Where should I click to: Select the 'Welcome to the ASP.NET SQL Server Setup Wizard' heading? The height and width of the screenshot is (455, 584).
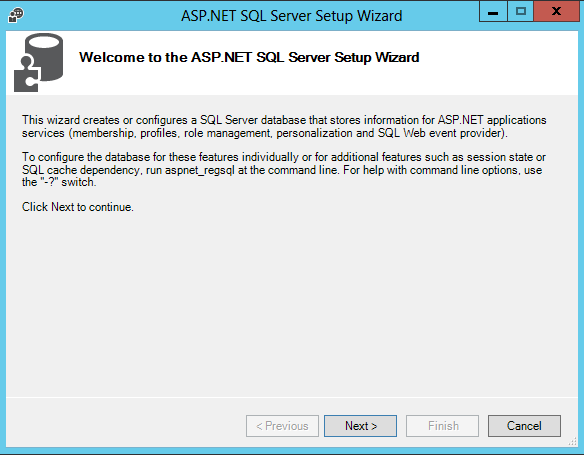coord(249,57)
